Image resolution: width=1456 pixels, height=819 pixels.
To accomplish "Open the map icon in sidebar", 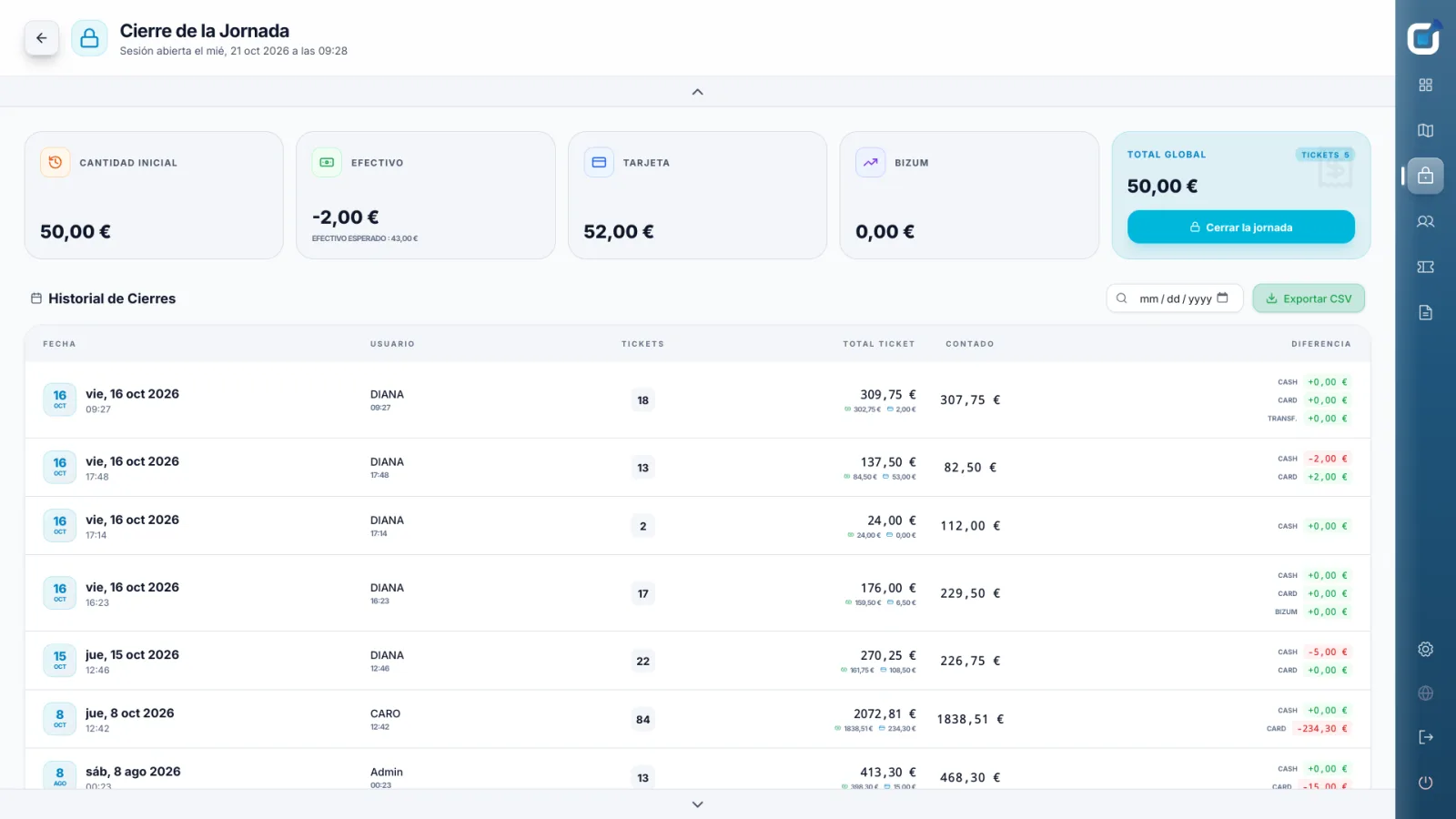I will [x=1425, y=130].
